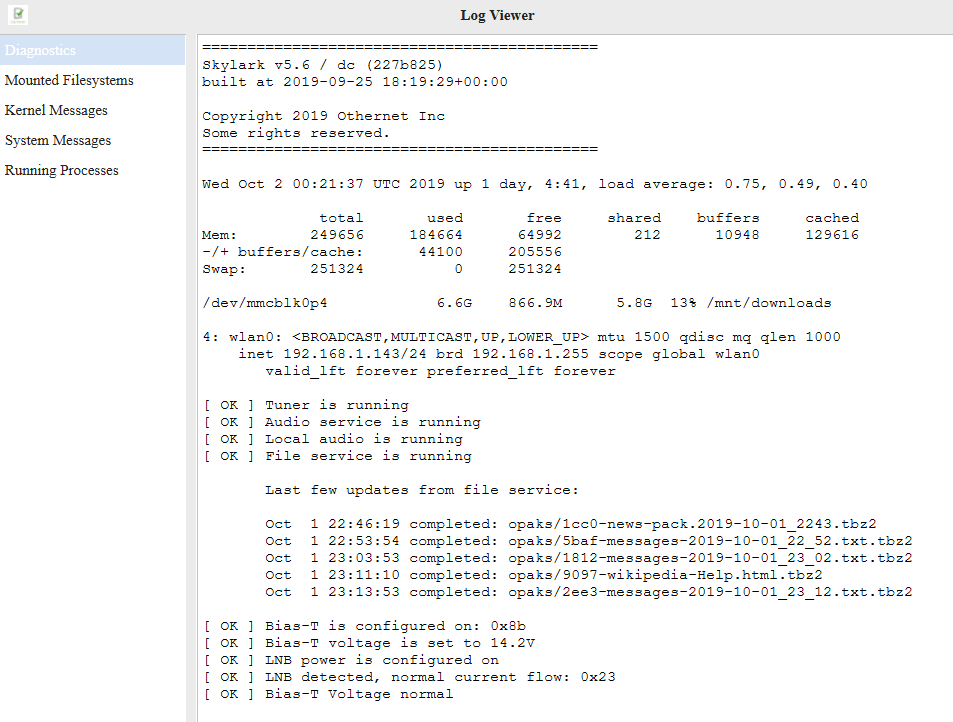
Task: Click the wikipedia-Help.html.tbz2 update entry
Action: click(543, 574)
